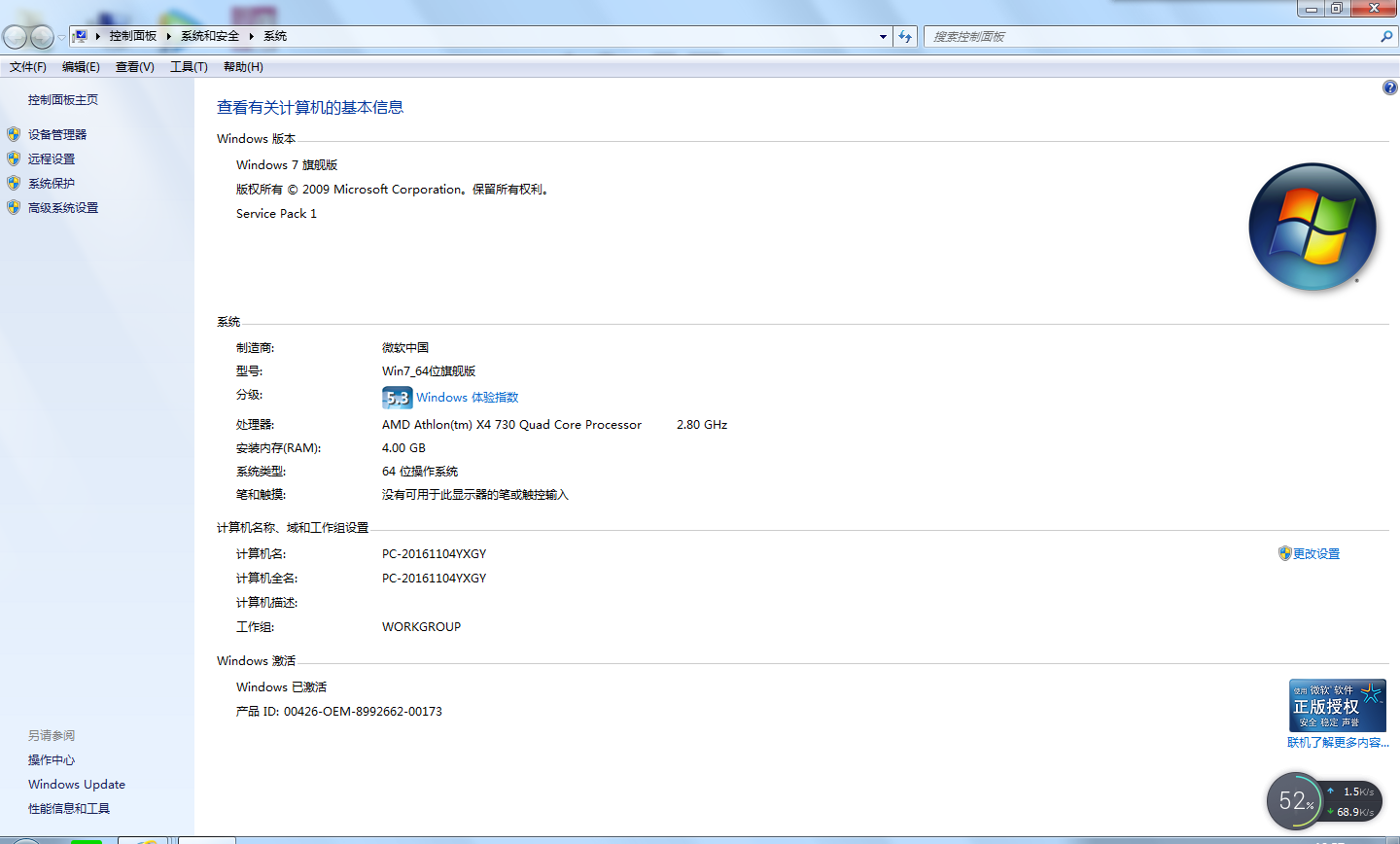Go to 控制面板主页
This screenshot has width=1400, height=844.
63,100
